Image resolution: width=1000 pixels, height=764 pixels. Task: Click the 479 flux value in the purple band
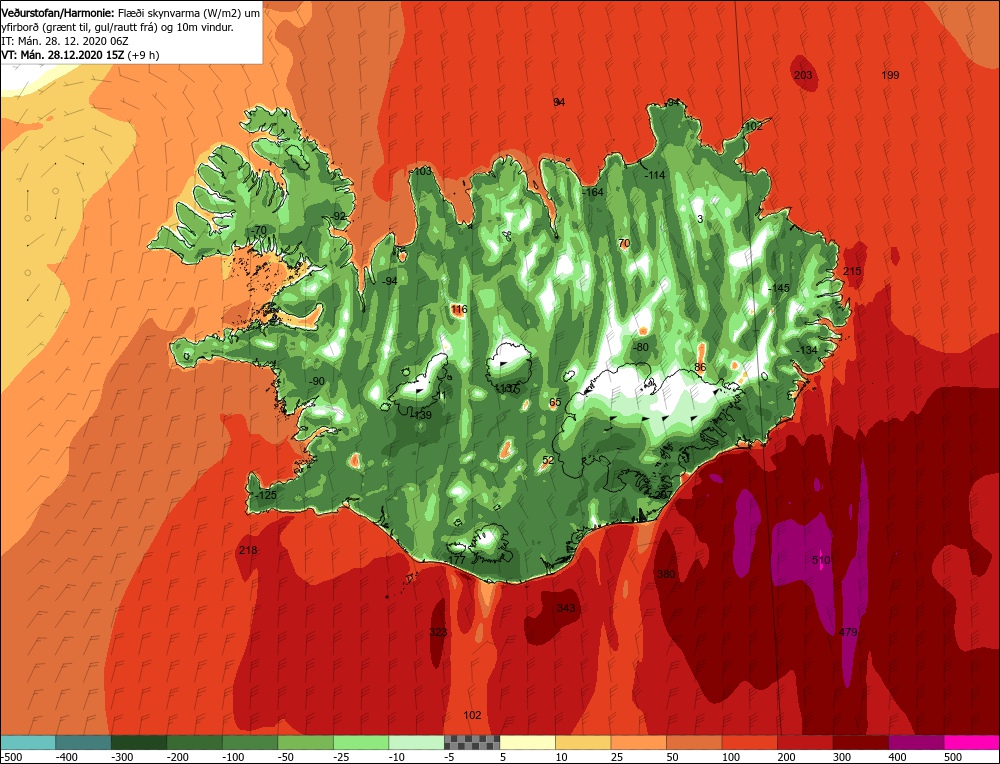[x=848, y=632]
